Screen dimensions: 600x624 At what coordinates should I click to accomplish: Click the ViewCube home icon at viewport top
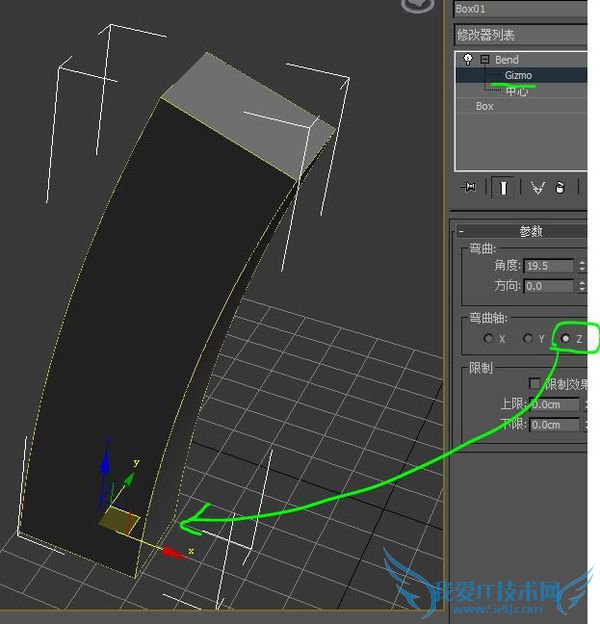coord(417,5)
